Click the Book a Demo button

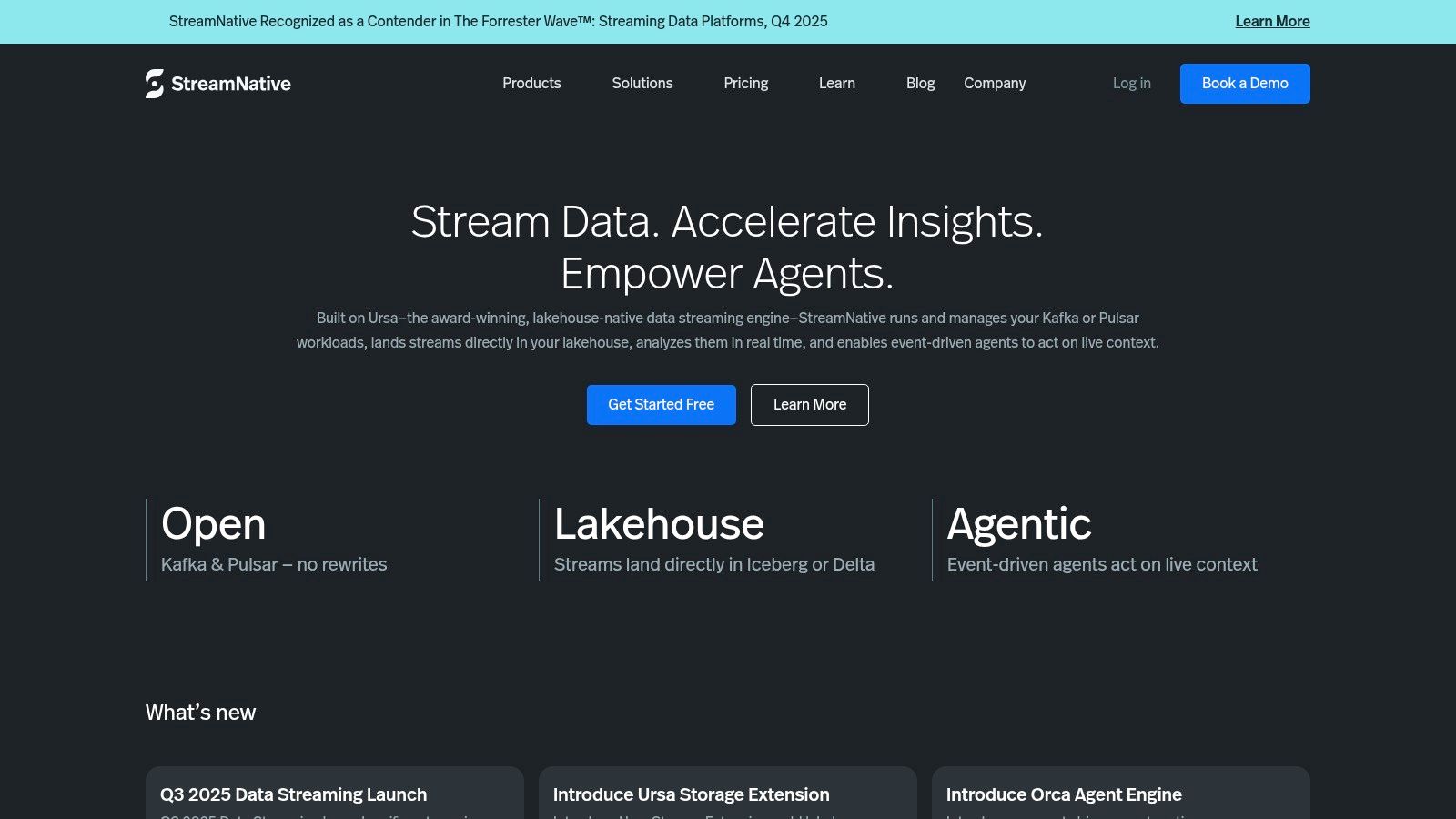(1245, 83)
